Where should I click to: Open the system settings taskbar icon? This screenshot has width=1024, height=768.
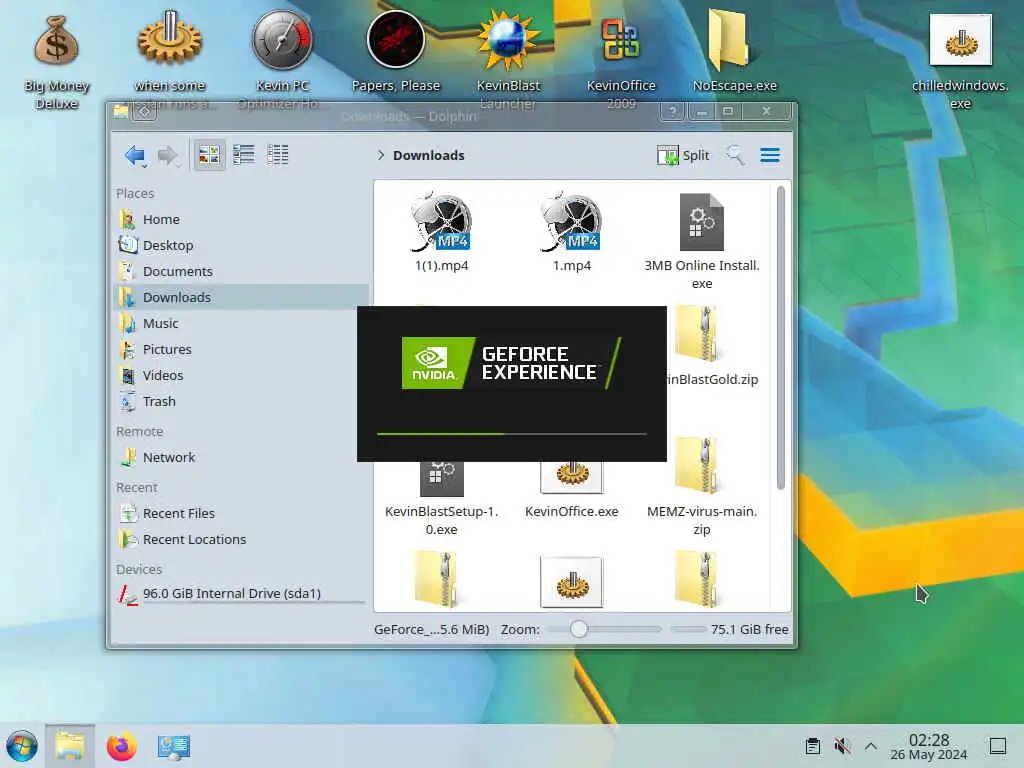(173, 746)
